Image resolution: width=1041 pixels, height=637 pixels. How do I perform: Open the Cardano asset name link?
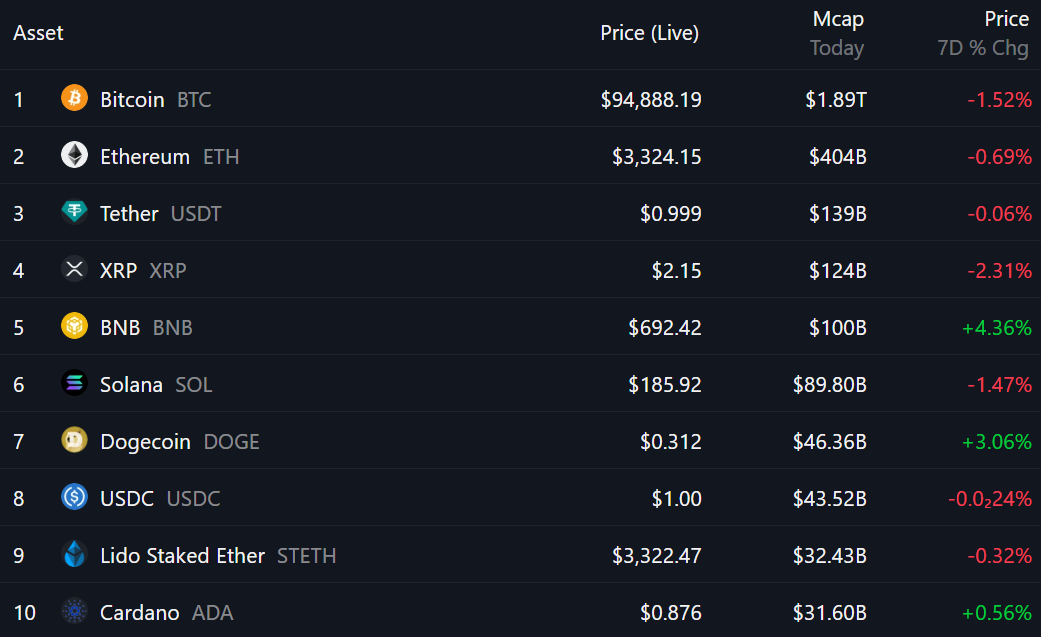(139, 612)
